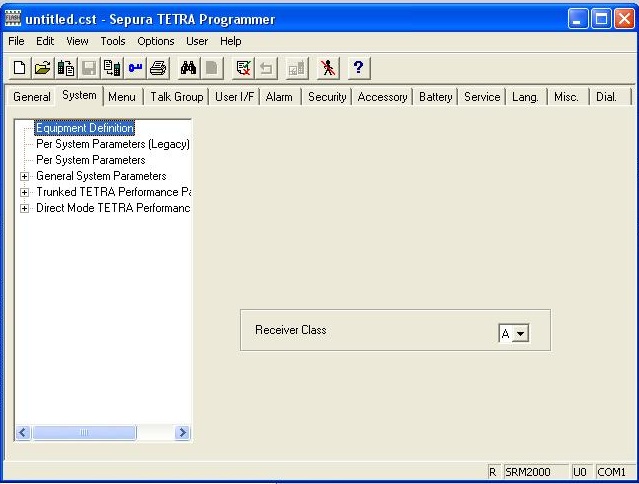Click the greyed-out save floppy disk icon
639x484 pixels.
pos(89,68)
